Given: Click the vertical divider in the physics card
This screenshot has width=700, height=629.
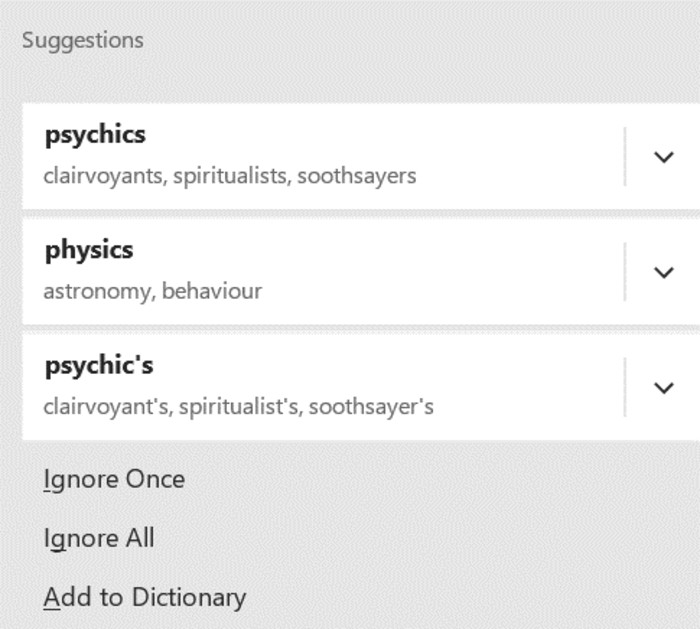Looking at the screenshot, I should 625,272.
